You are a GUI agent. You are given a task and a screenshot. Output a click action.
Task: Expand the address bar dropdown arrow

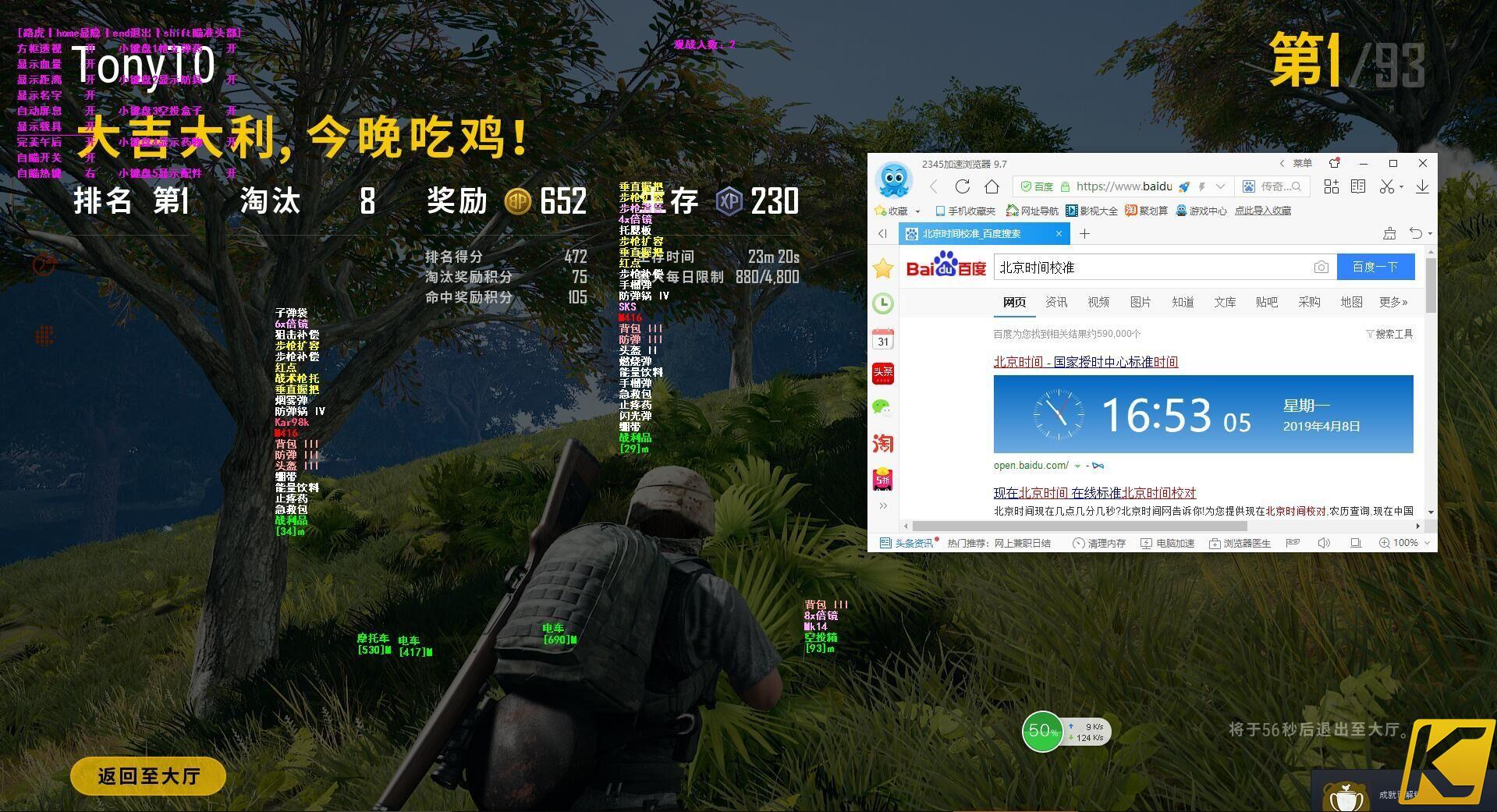1220,186
